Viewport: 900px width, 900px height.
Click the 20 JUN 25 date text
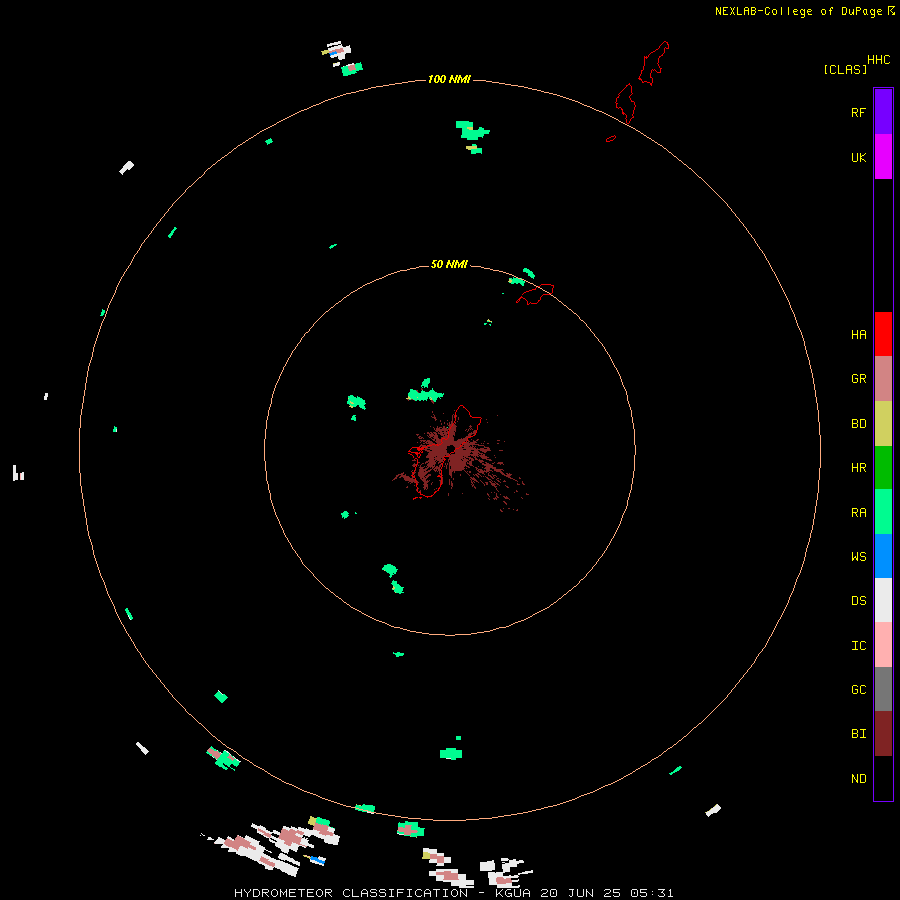click(x=580, y=893)
